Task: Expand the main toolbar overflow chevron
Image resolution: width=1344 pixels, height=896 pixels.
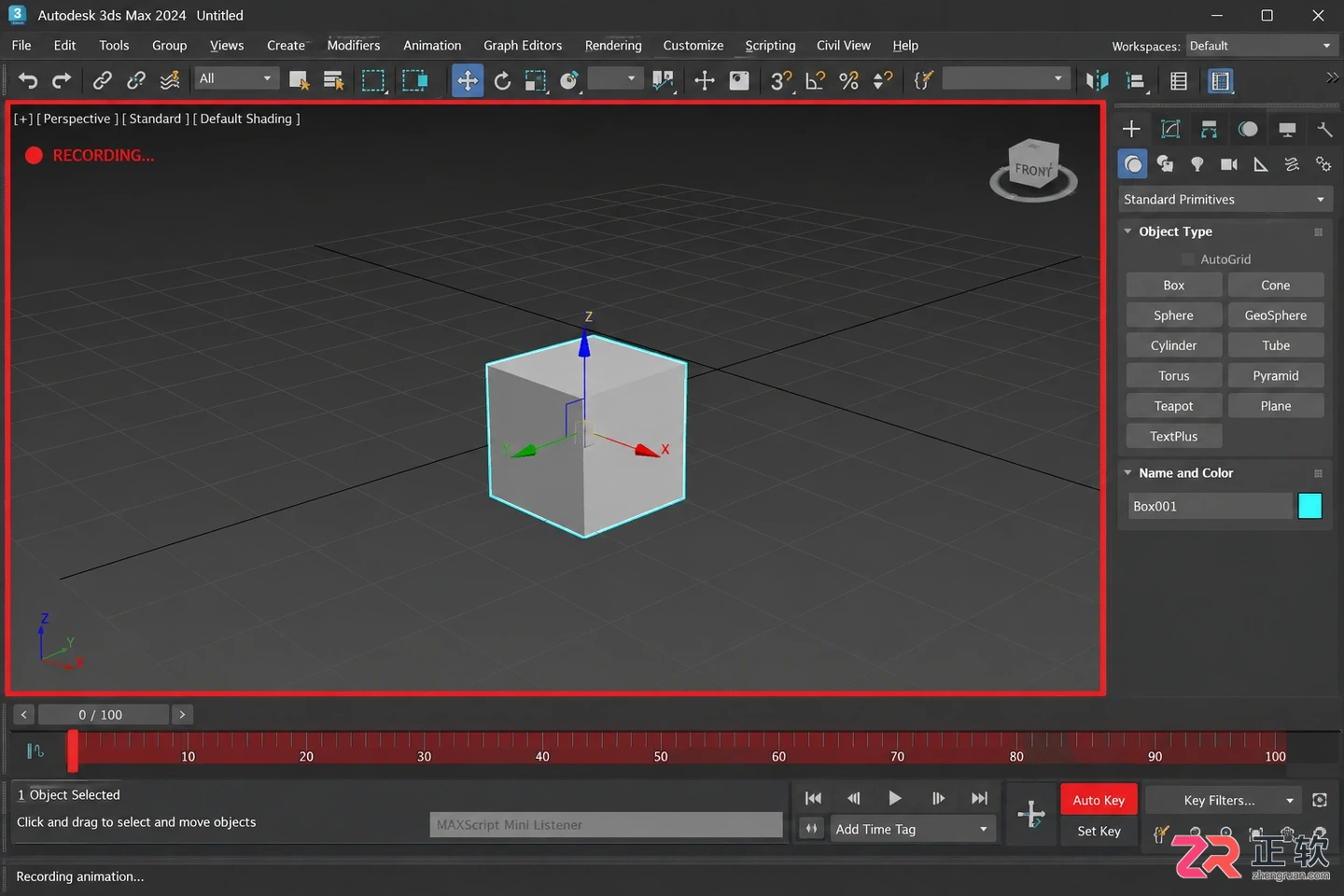Action: coord(1332,78)
